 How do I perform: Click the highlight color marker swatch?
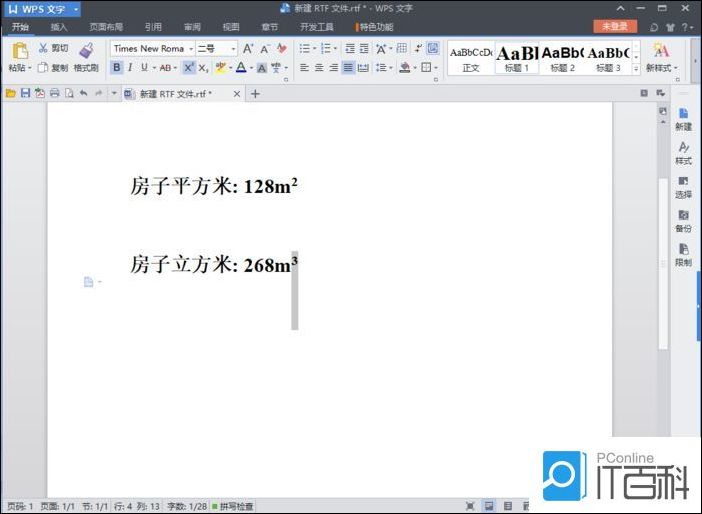[221, 68]
